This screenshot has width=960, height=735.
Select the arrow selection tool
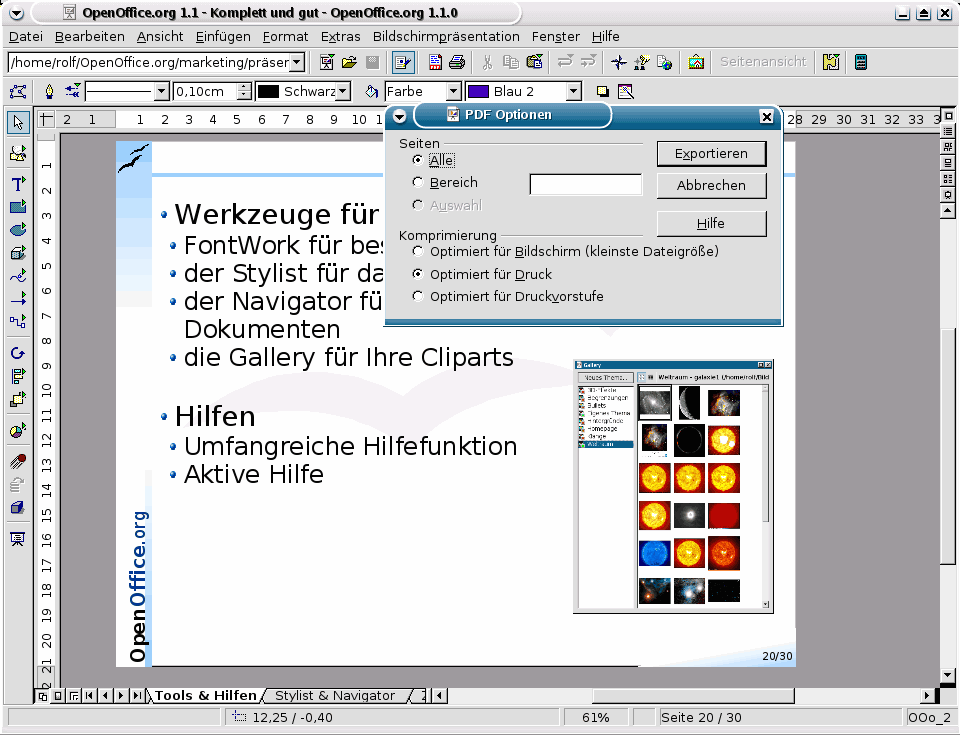pos(18,122)
